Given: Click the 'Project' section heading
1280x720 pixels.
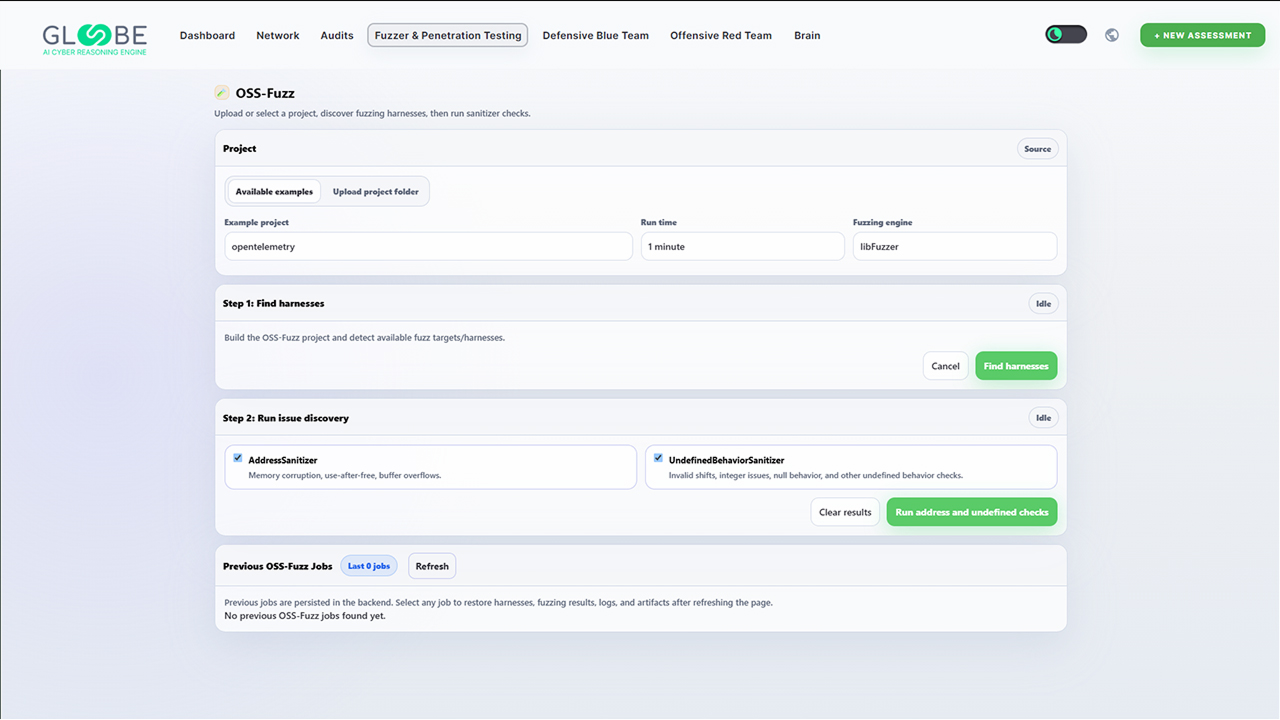Looking at the screenshot, I should pos(240,149).
